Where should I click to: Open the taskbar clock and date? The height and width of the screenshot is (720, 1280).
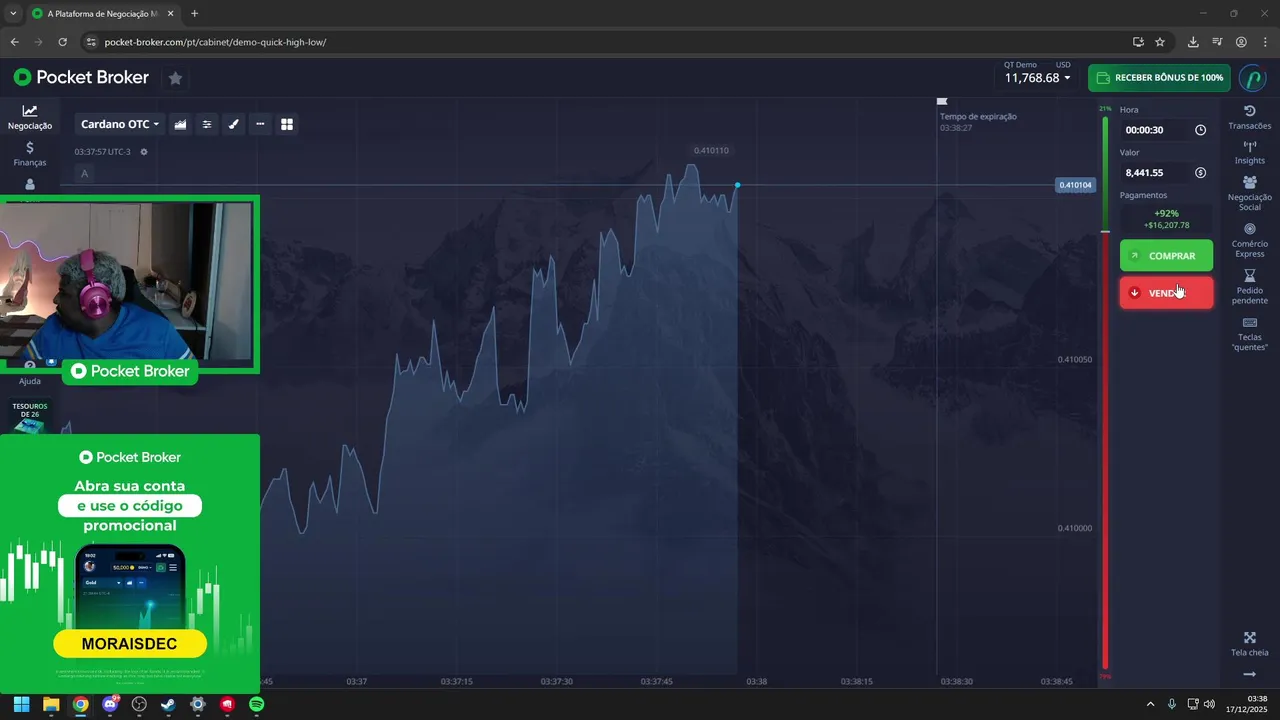[1249, 704]
